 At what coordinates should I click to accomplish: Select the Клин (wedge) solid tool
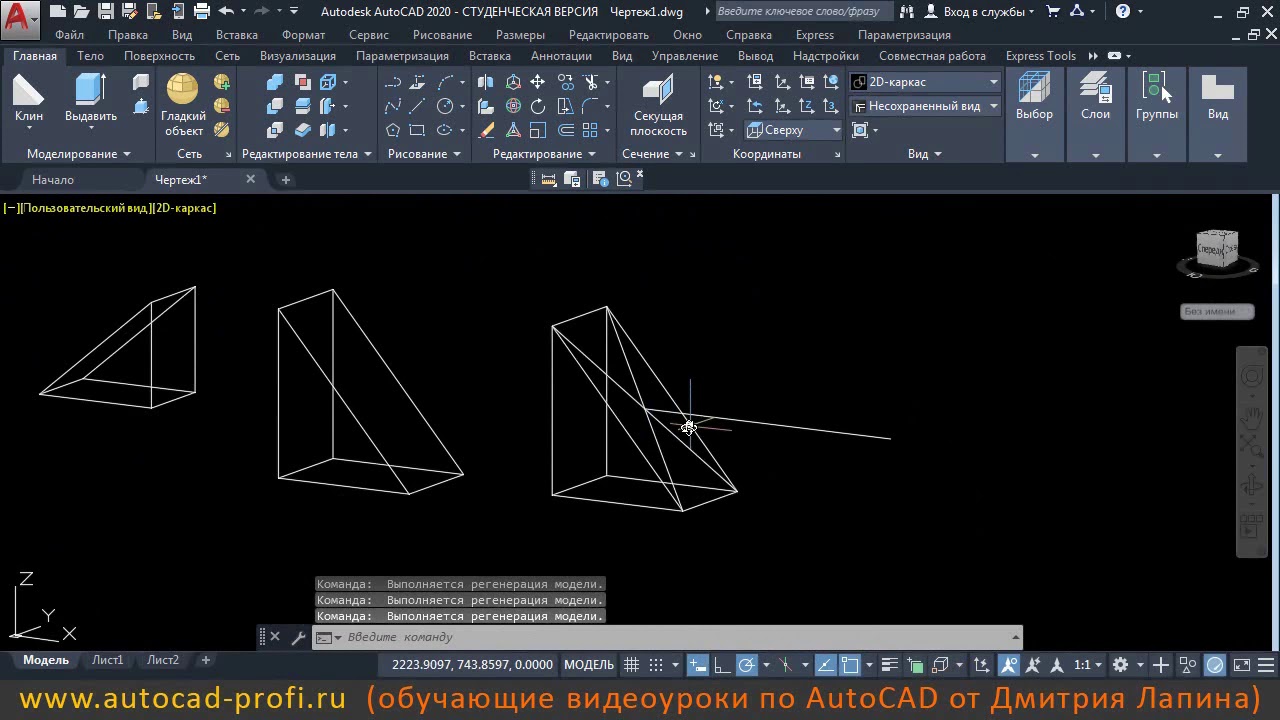(x=28, y=99)
